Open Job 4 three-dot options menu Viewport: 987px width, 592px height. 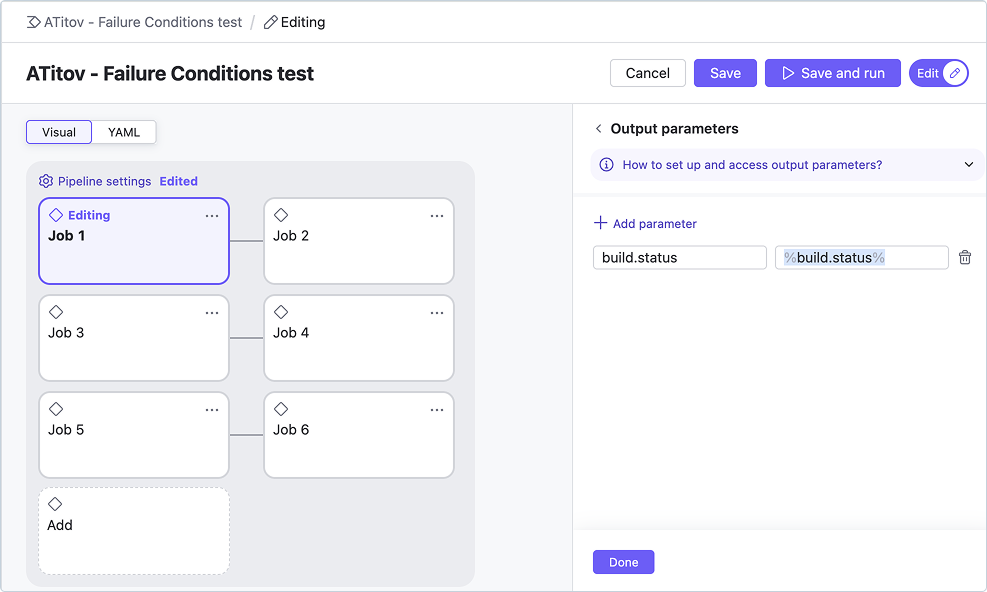coord(437,313)
